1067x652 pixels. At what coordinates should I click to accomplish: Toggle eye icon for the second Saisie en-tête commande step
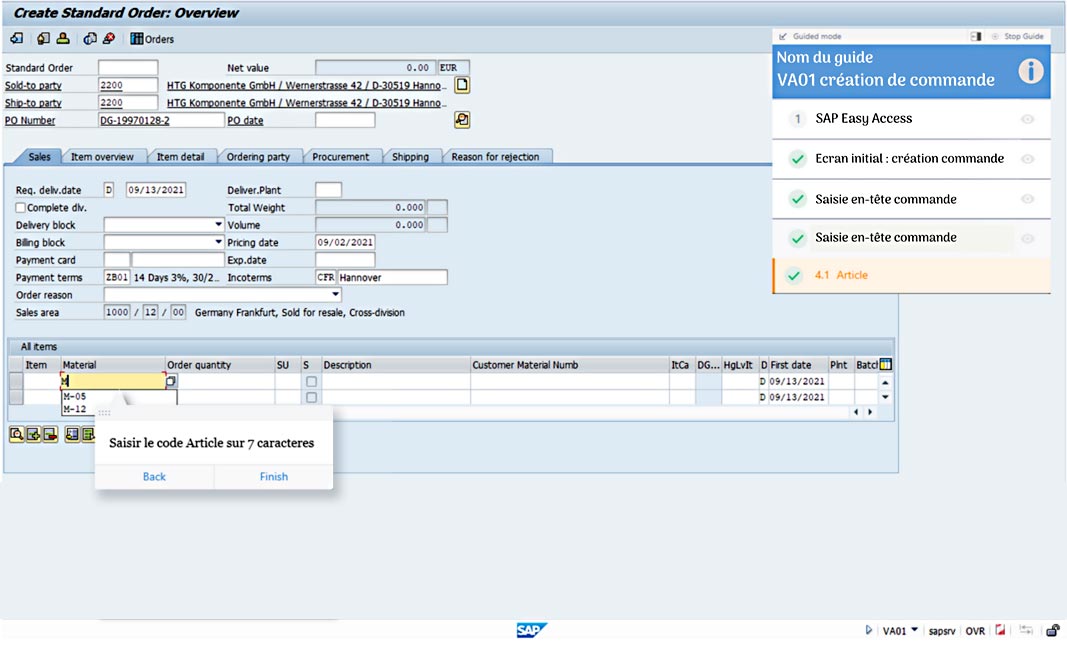[1028, 238]
